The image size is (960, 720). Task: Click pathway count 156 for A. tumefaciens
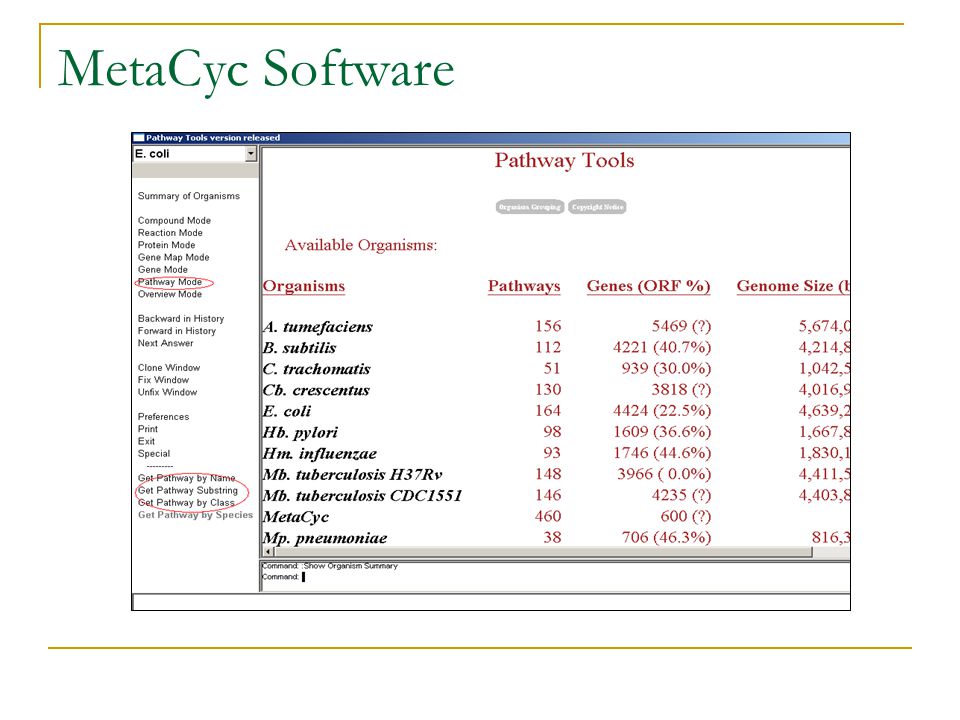point(547,326)
